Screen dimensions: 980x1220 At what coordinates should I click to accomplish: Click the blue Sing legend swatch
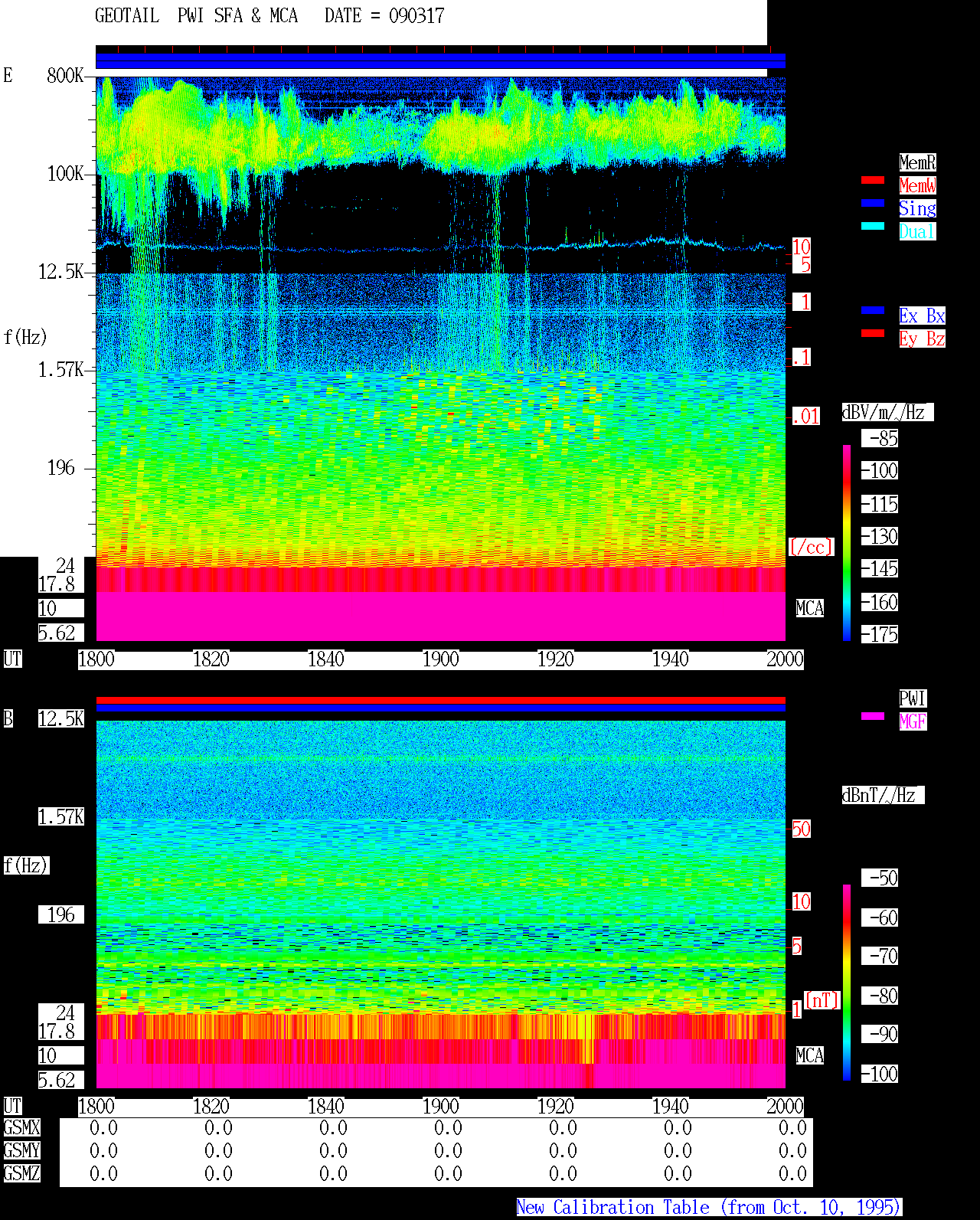(x=873, y=203)
